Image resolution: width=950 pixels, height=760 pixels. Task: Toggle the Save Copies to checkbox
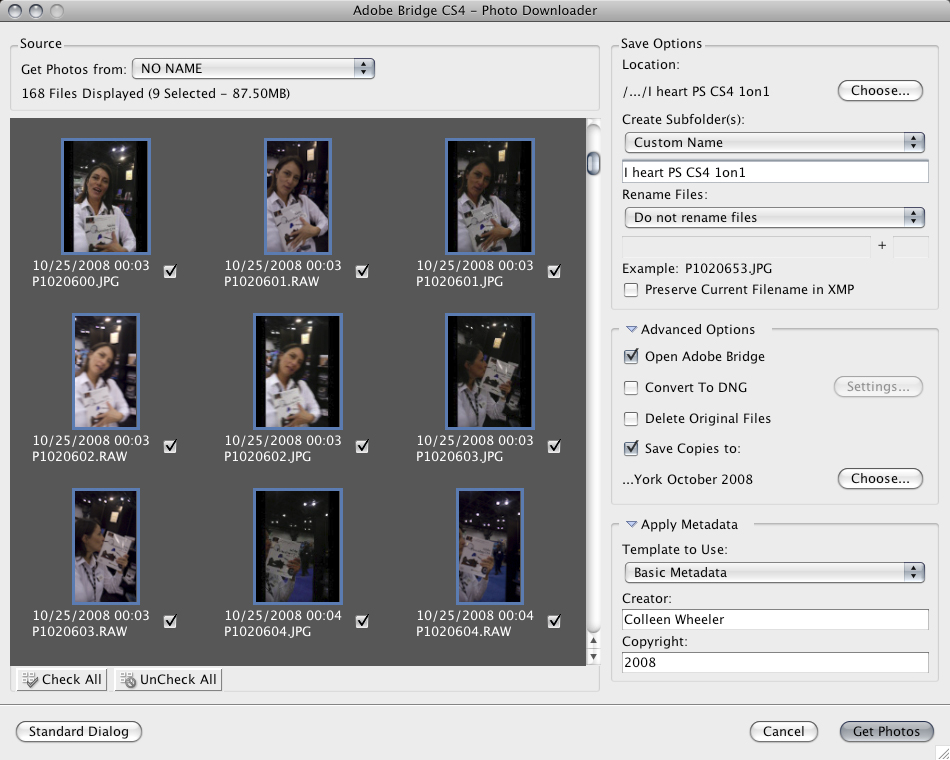pos(631,448)
